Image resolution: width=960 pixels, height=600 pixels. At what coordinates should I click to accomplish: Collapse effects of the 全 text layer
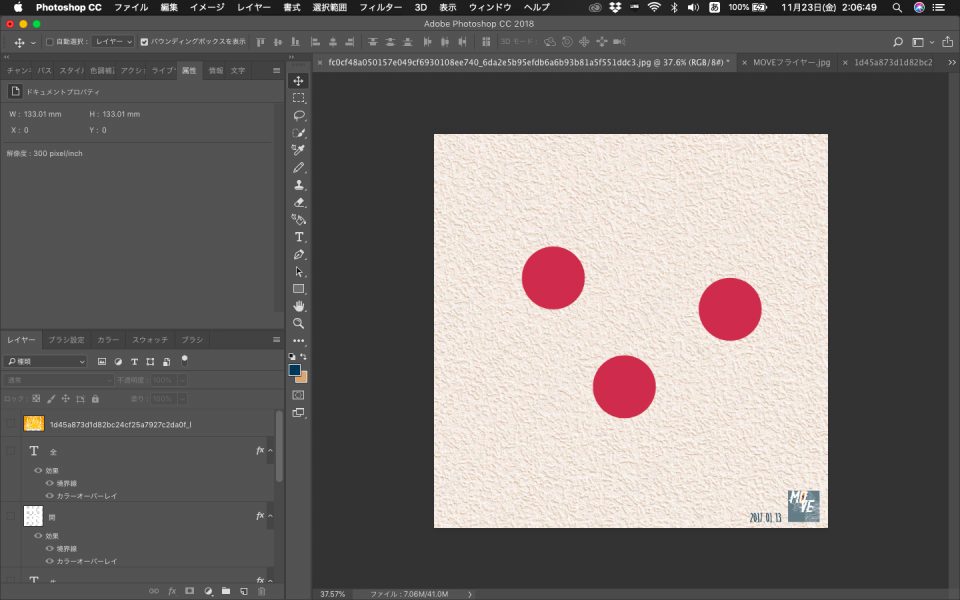click(270, 451)
